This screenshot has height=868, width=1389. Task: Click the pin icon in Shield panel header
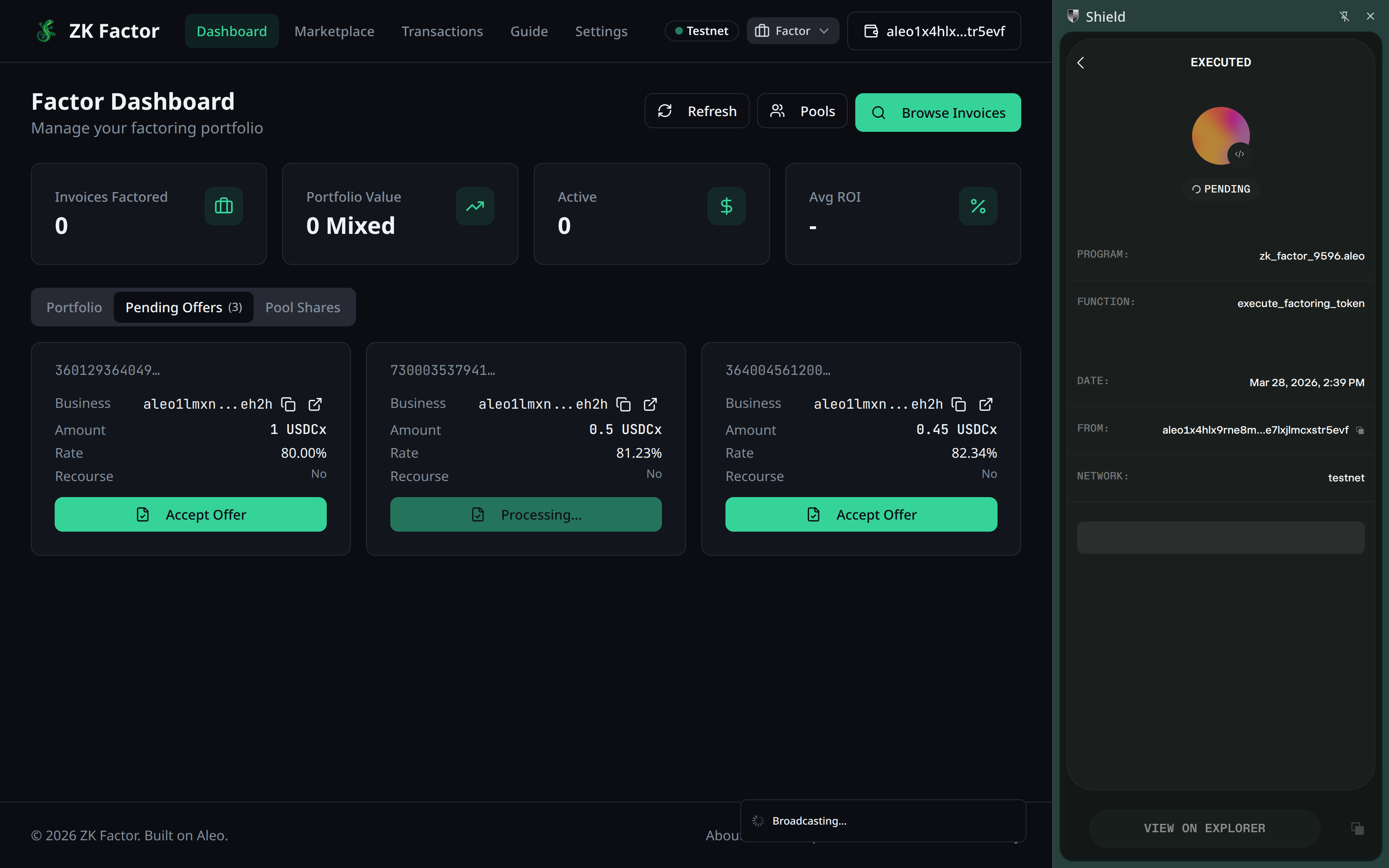click(x=1344, y=16)
